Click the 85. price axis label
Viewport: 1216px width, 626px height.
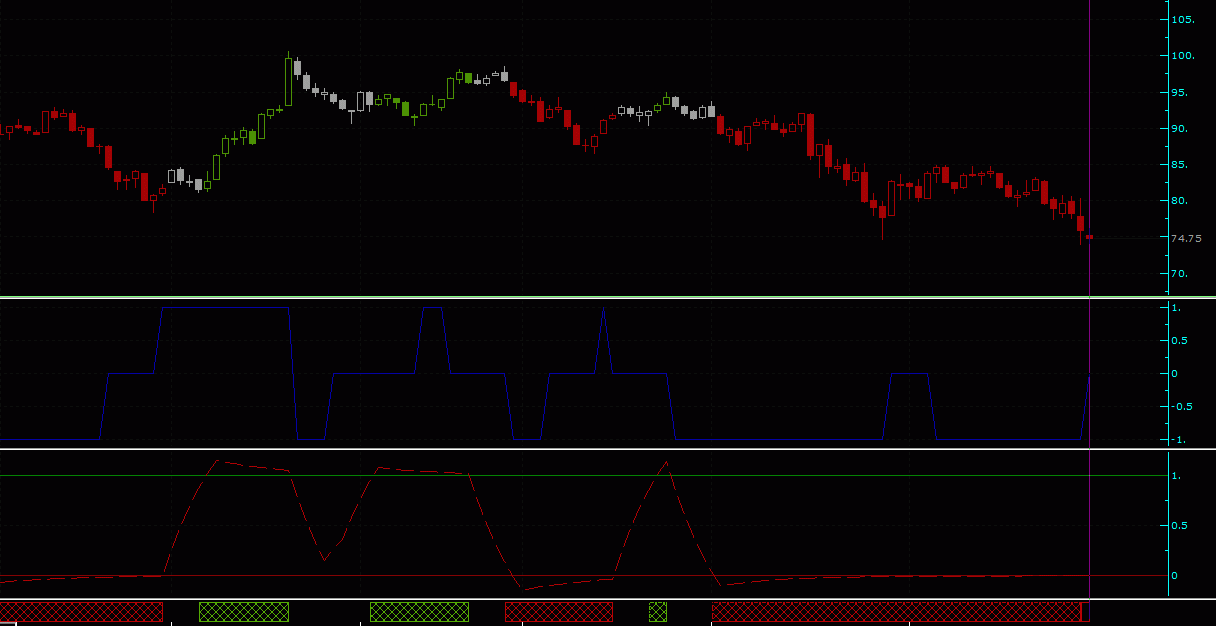point(1180,165)
